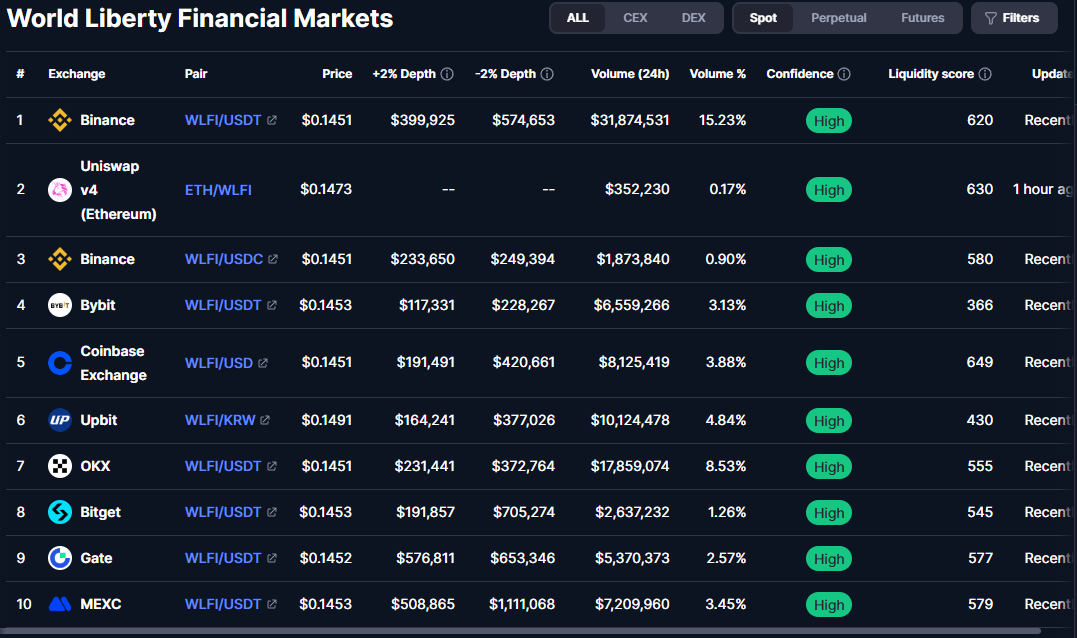Sort by the Price column header
The width and height of the screenshot is (1077, 638).
pyautogui.click(x=337, y=74)
